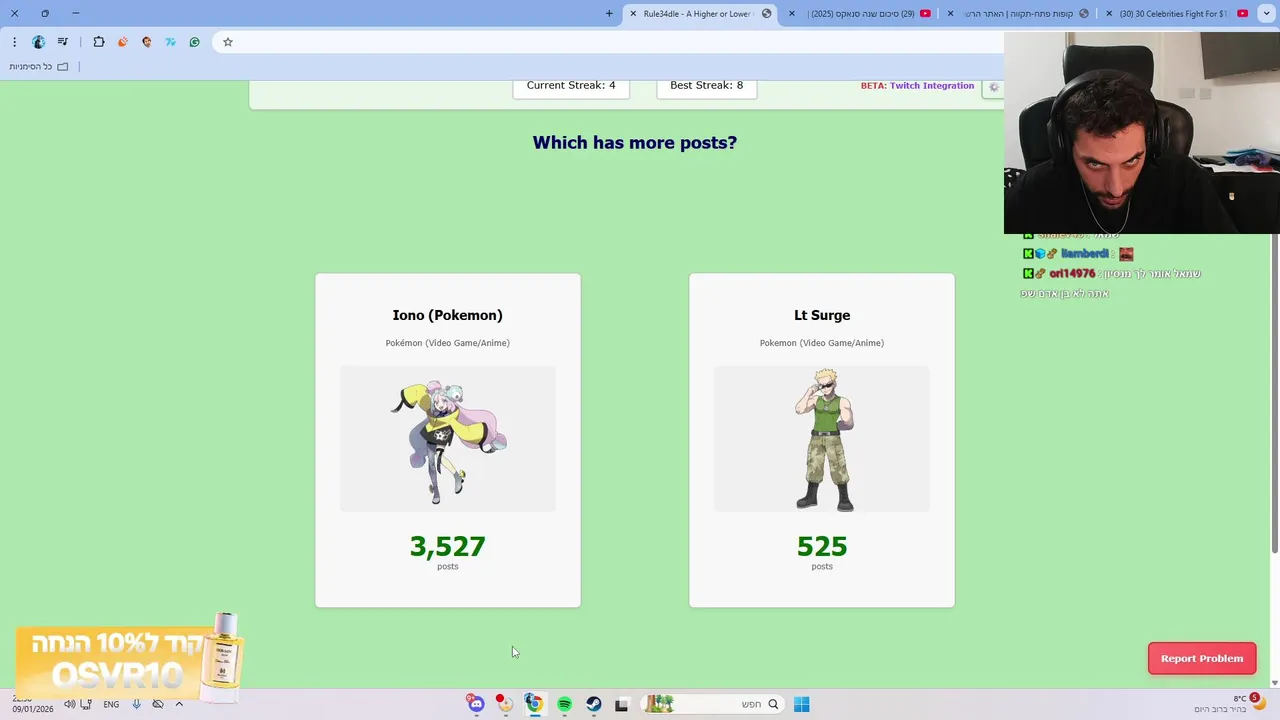Switch ENG input language
Viewport: 1280px width, 720px height.
111,704
